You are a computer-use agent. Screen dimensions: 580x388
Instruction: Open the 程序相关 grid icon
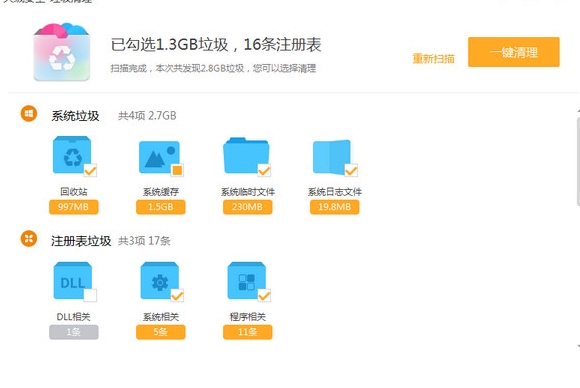coord(246,281)
